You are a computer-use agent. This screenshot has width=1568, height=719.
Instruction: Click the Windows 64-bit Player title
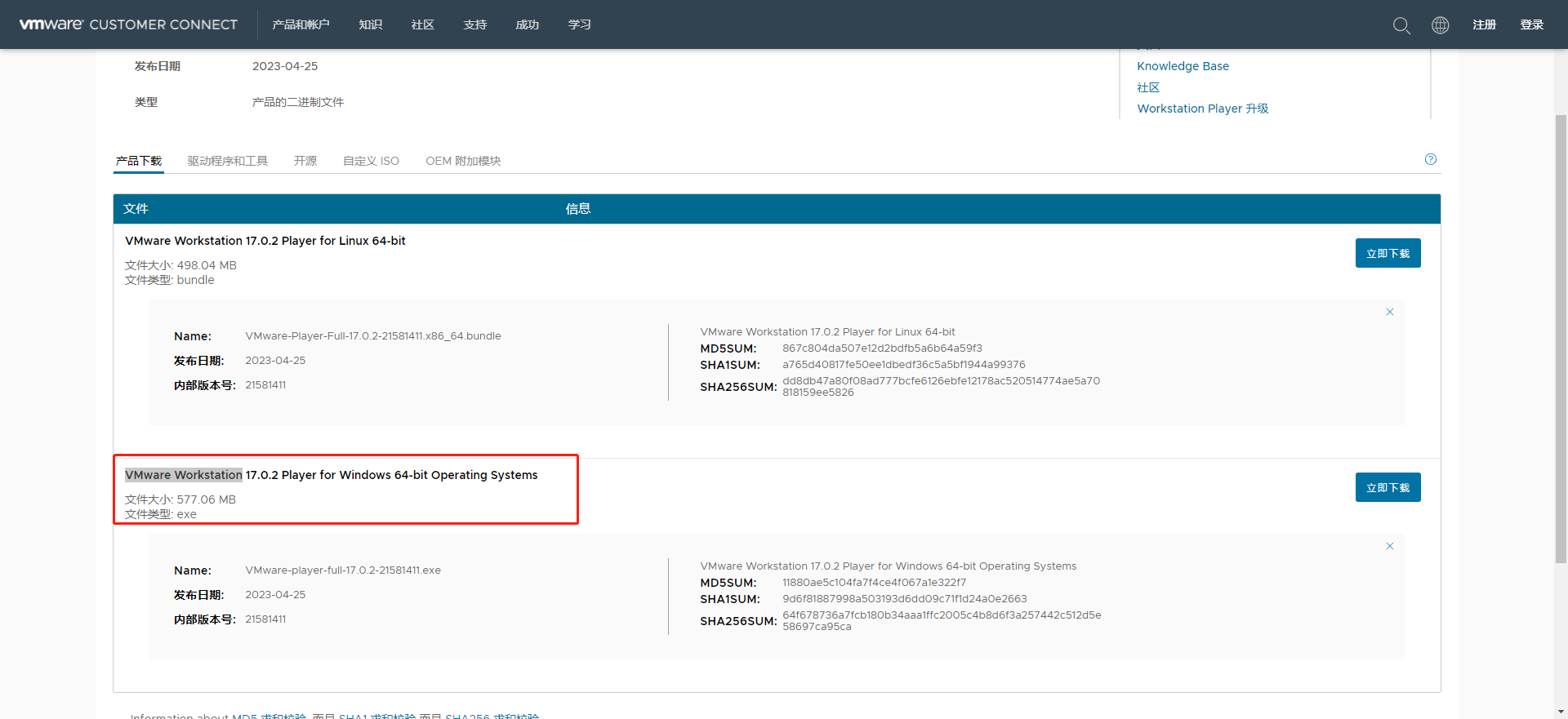(x=332, y=475)
